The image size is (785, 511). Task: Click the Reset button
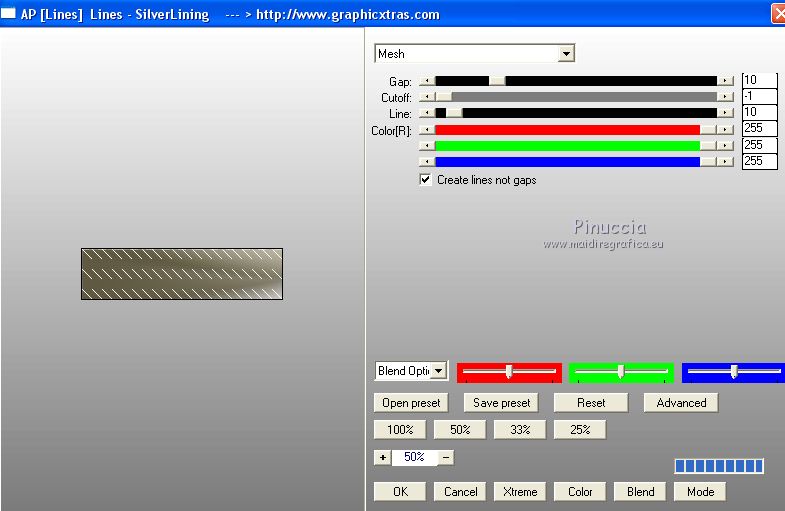(x=591, y=403)
